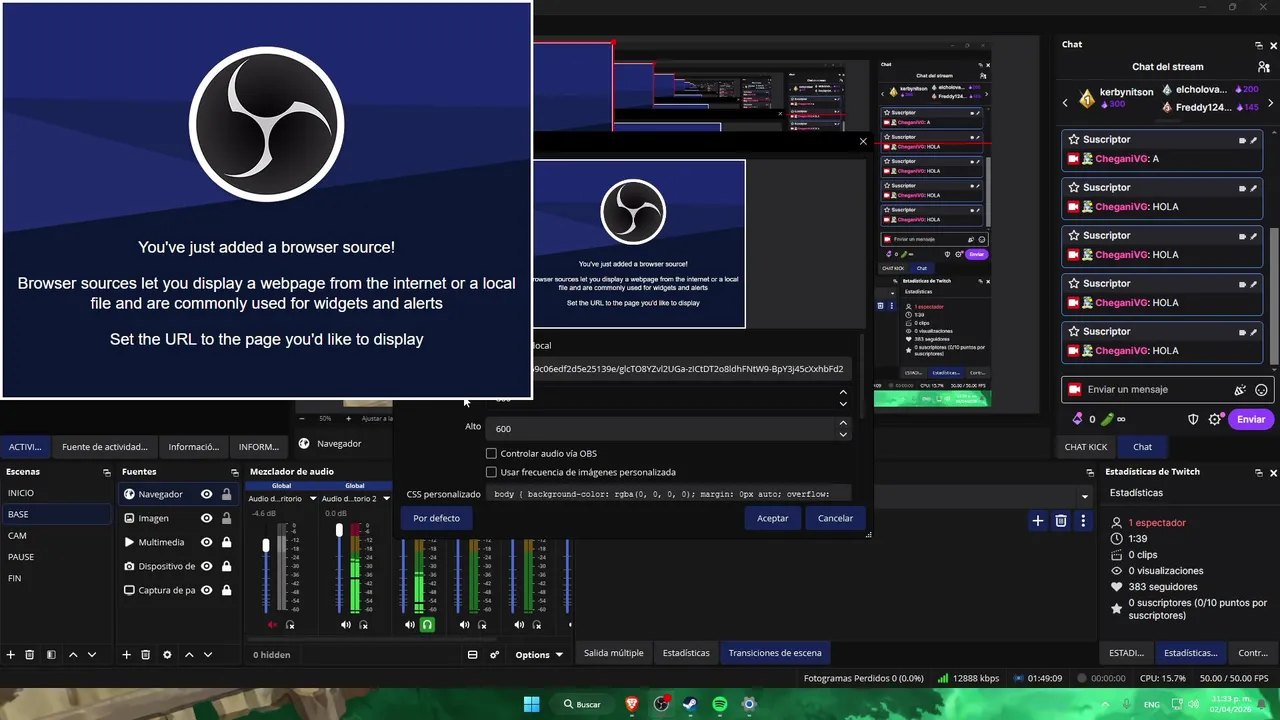Unmute the muted first audio channel

tap(272, 625)
